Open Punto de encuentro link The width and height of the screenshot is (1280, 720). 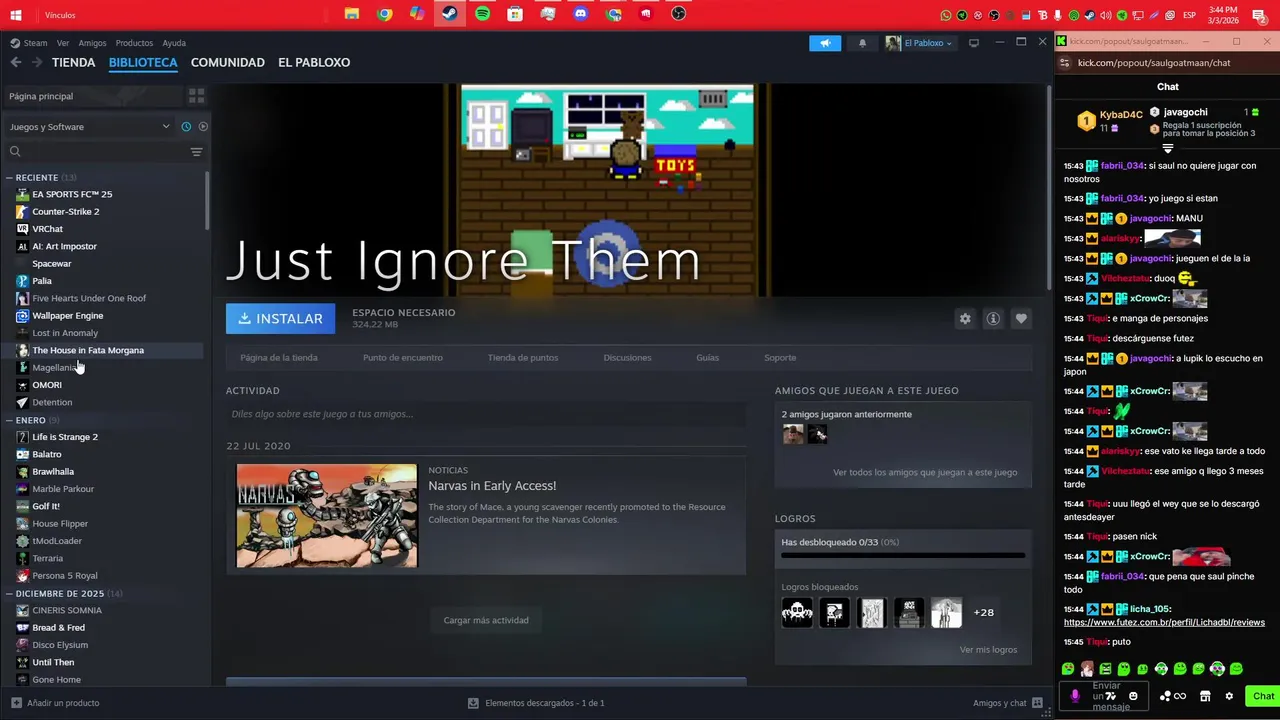[x=403, y=358]
